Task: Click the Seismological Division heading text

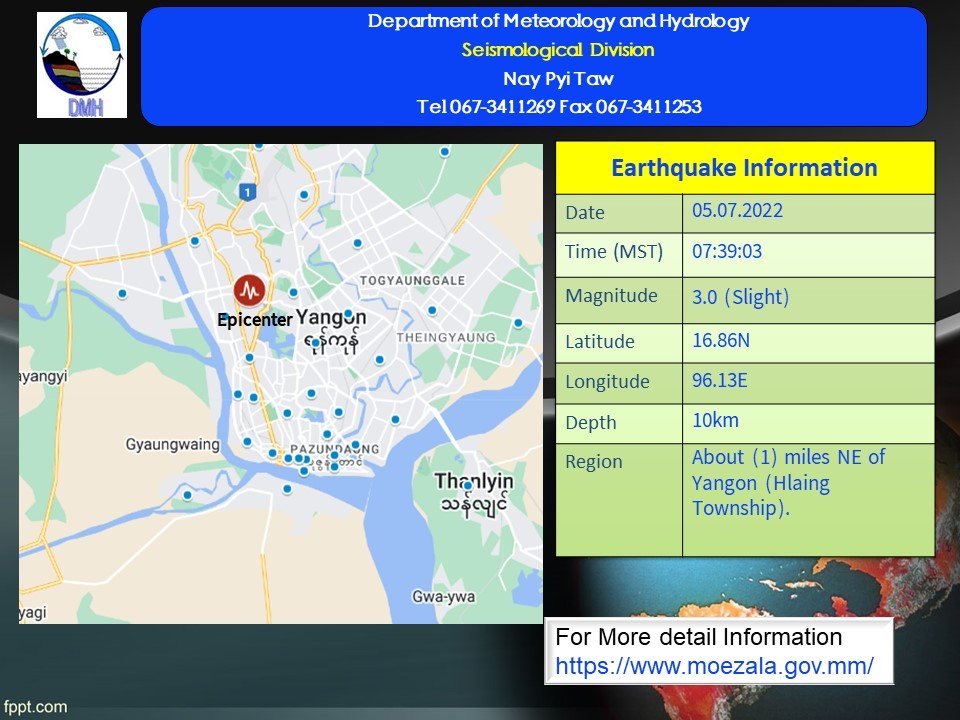Action: pyautogui.click(x=558, y=50)
